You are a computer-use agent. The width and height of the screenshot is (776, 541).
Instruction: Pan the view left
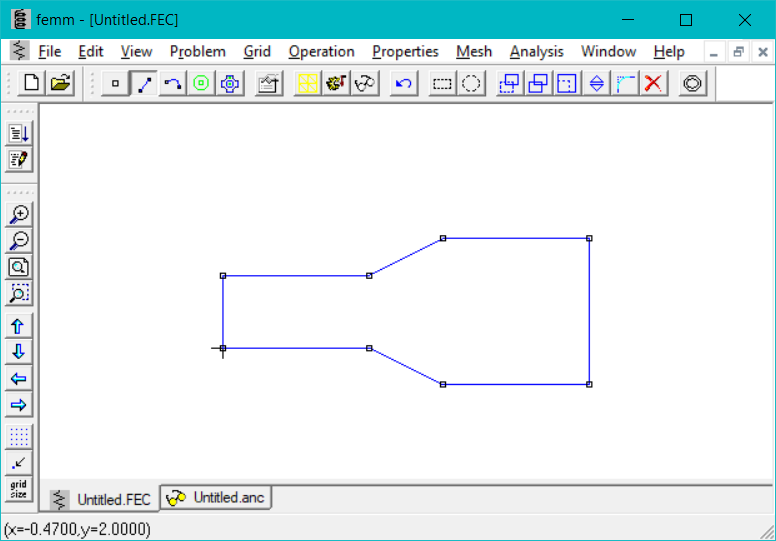(x=19, y=379)
